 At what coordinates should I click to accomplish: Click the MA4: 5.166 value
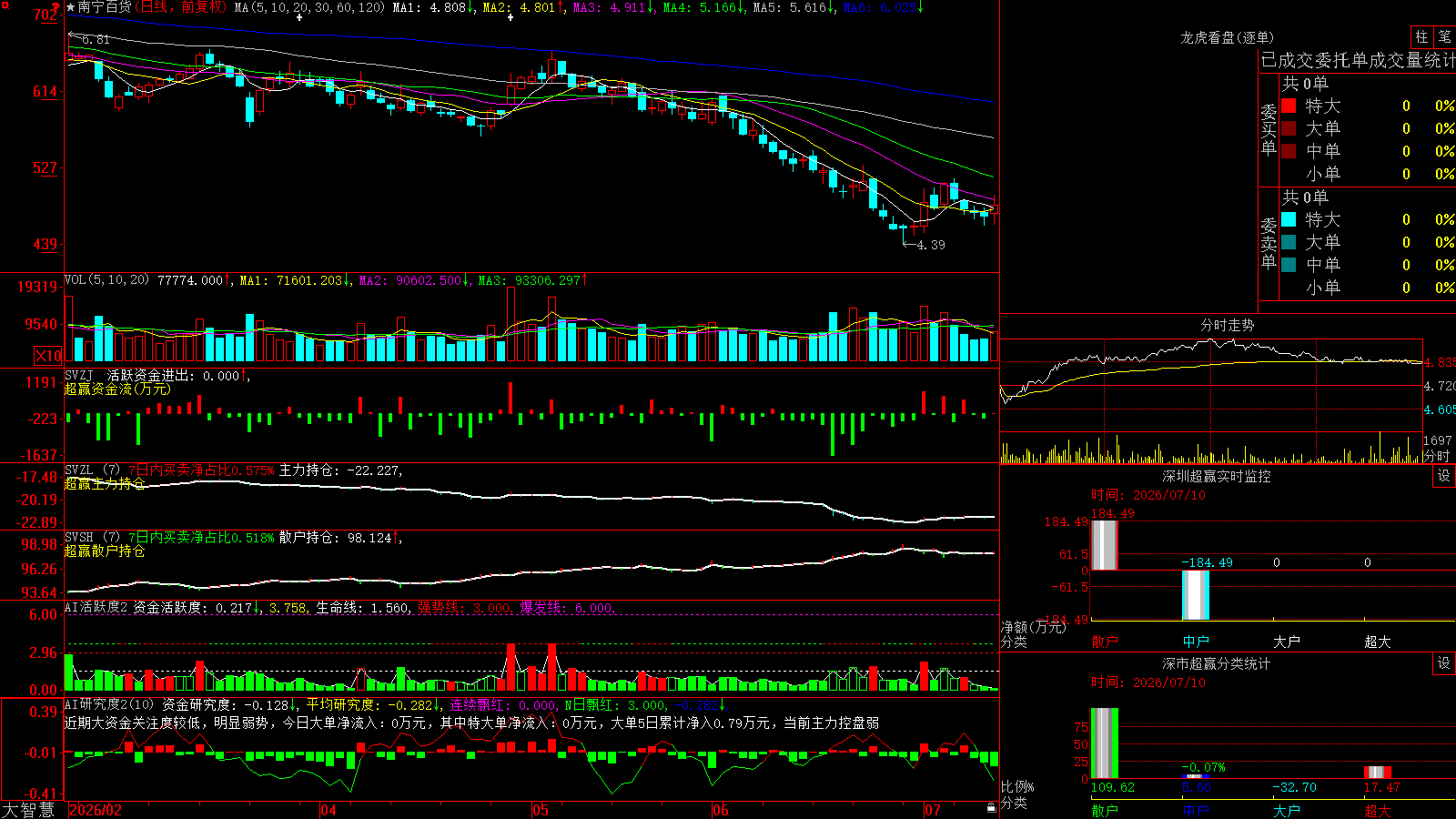click(703, 7)
